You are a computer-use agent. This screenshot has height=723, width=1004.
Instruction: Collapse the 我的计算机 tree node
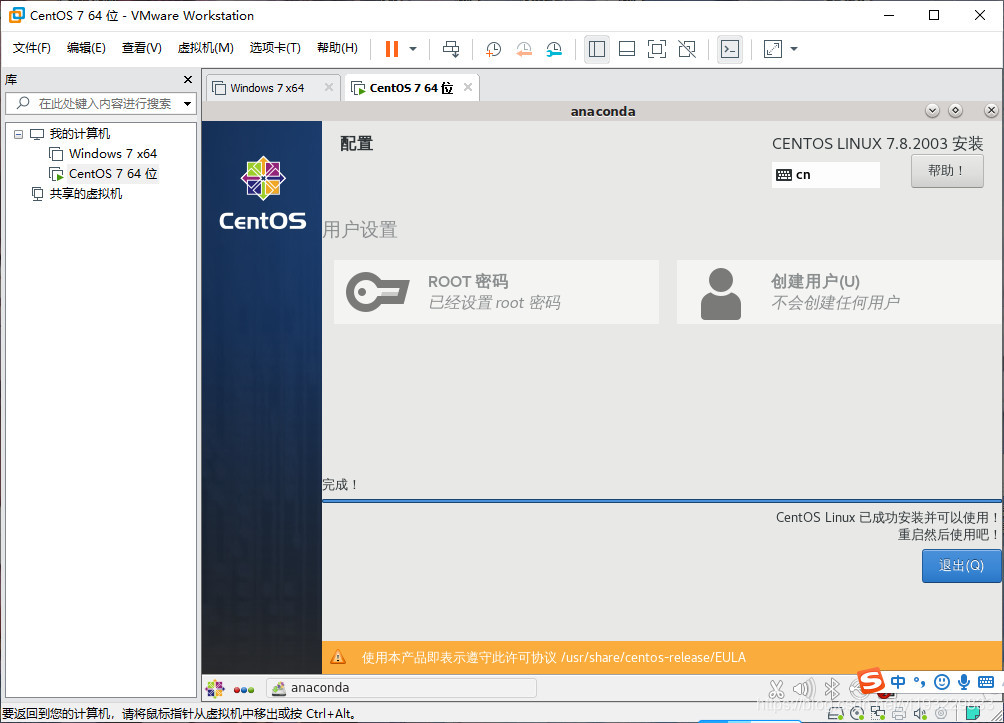pos(19,134)
